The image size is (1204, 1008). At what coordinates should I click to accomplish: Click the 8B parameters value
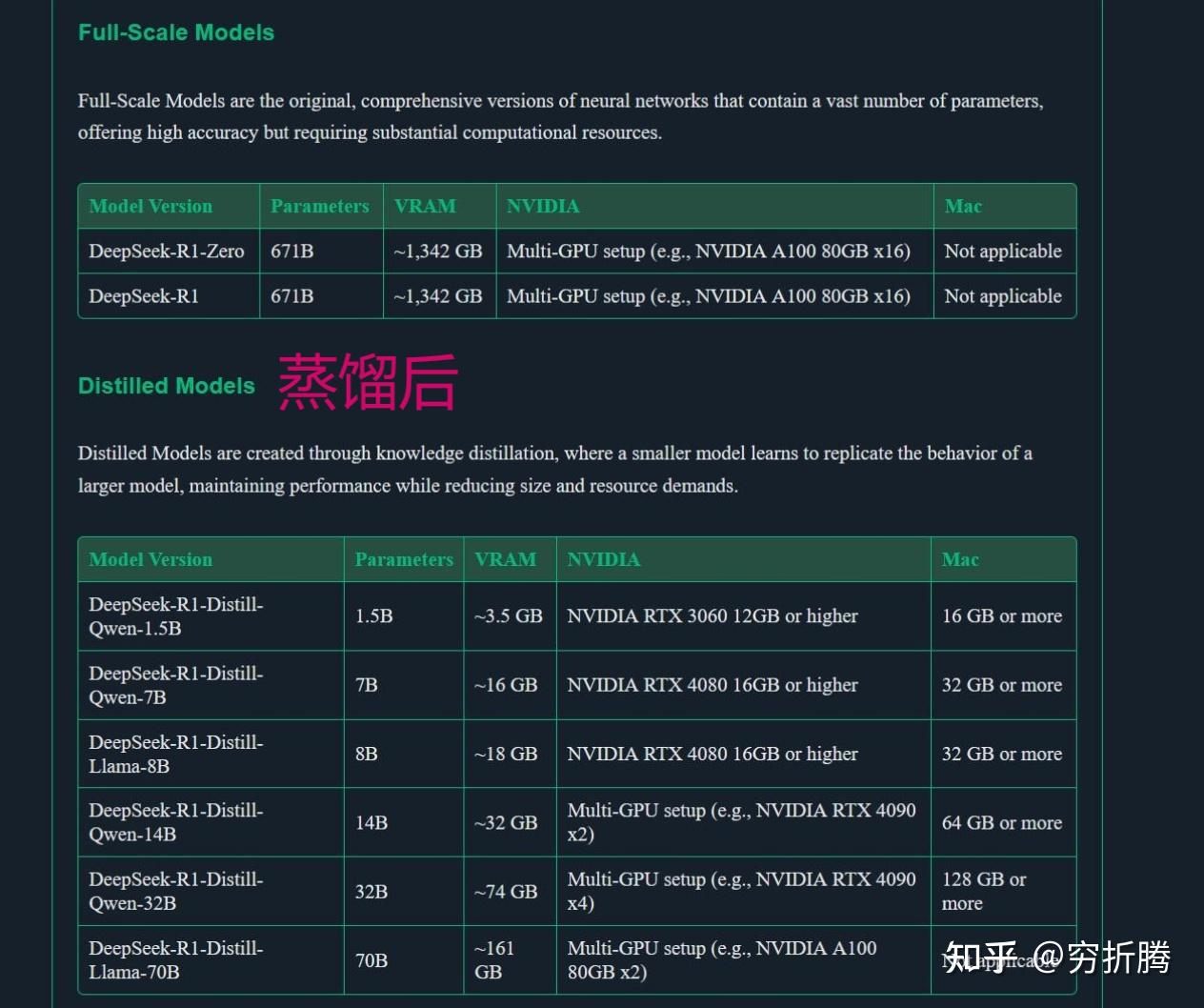click(367, 754)
